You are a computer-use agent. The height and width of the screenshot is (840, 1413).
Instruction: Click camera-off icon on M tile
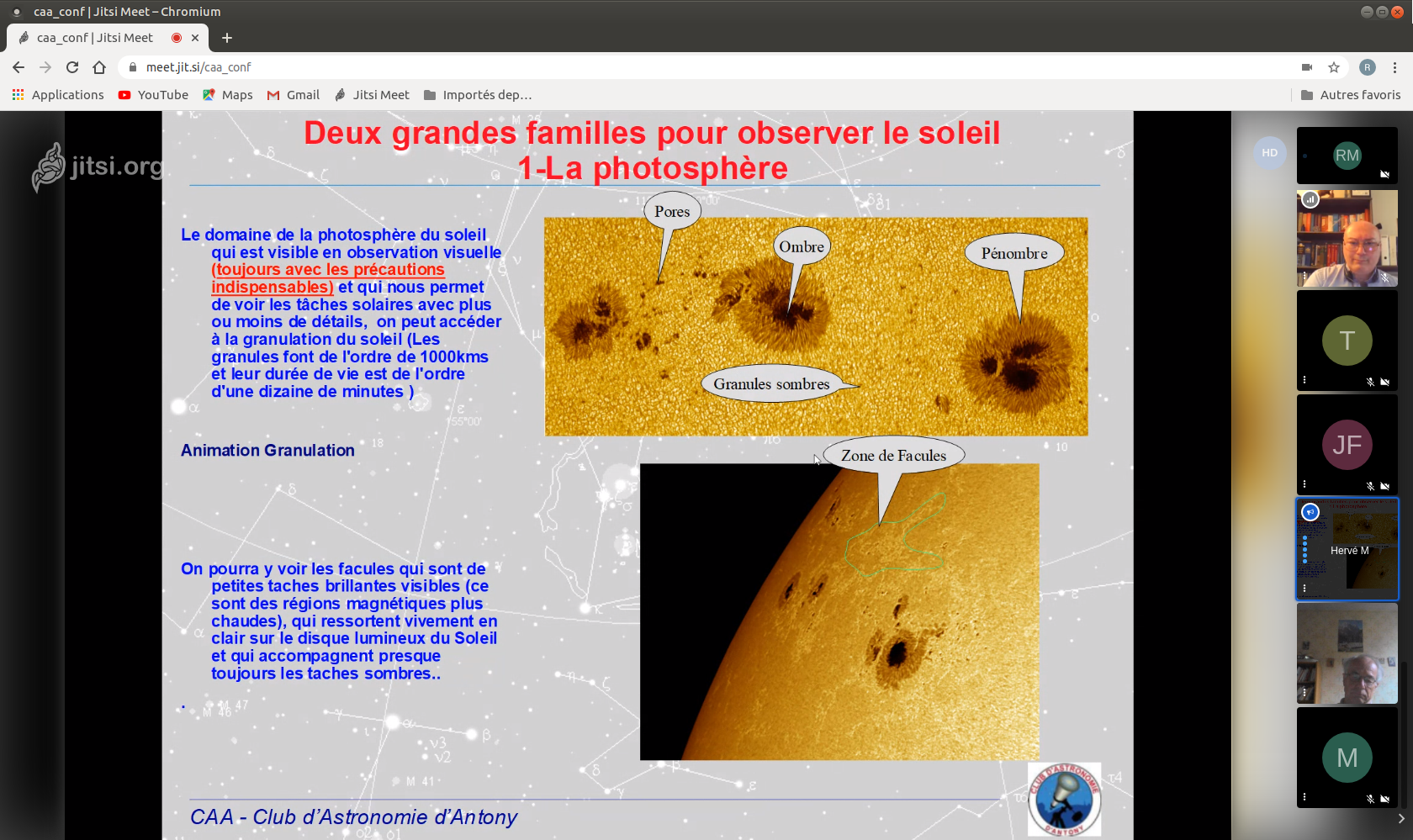click(x=1384, y=799)
